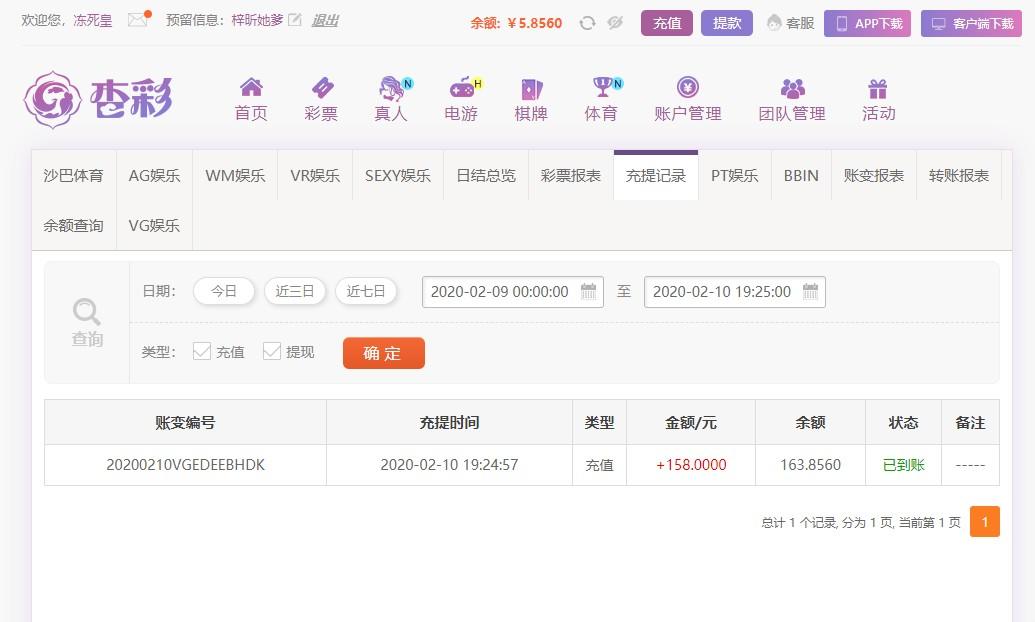Open the end date calendar picker
Image resolution: width=1035 pixels, height=622 pixels.
click(x=810, y=291)
